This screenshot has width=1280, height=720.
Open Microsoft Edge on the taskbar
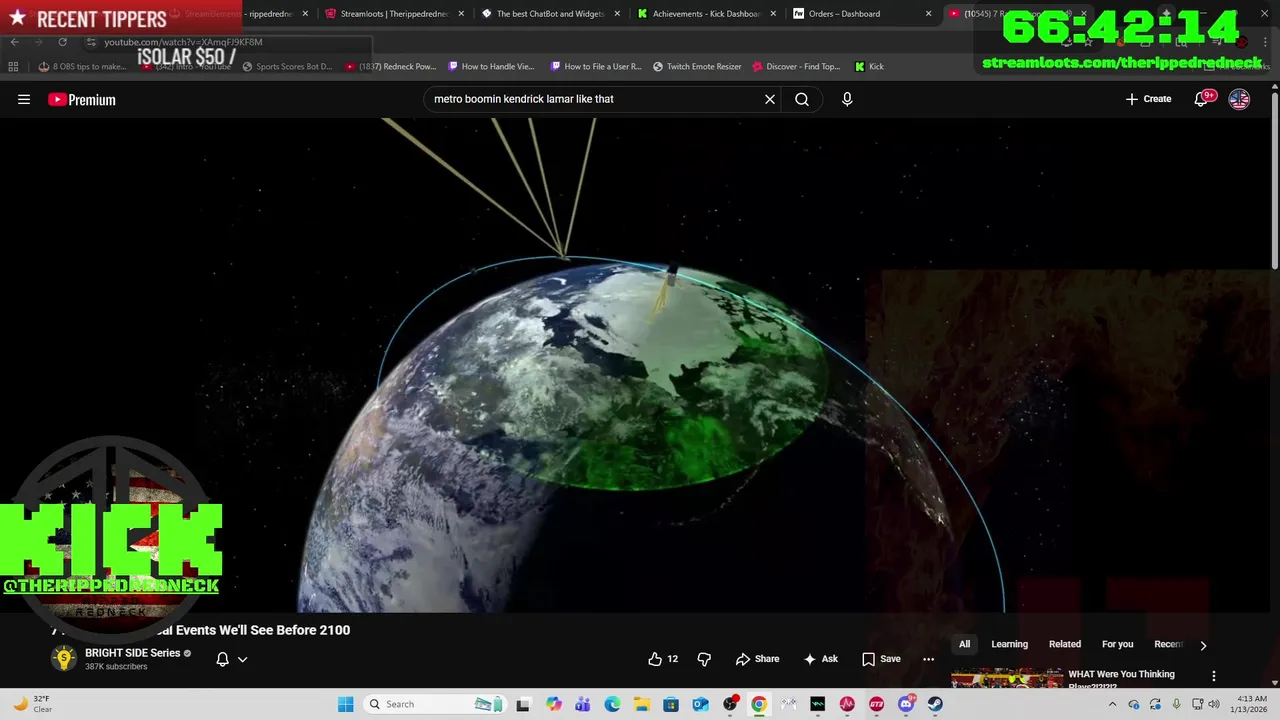coord(612,704)
